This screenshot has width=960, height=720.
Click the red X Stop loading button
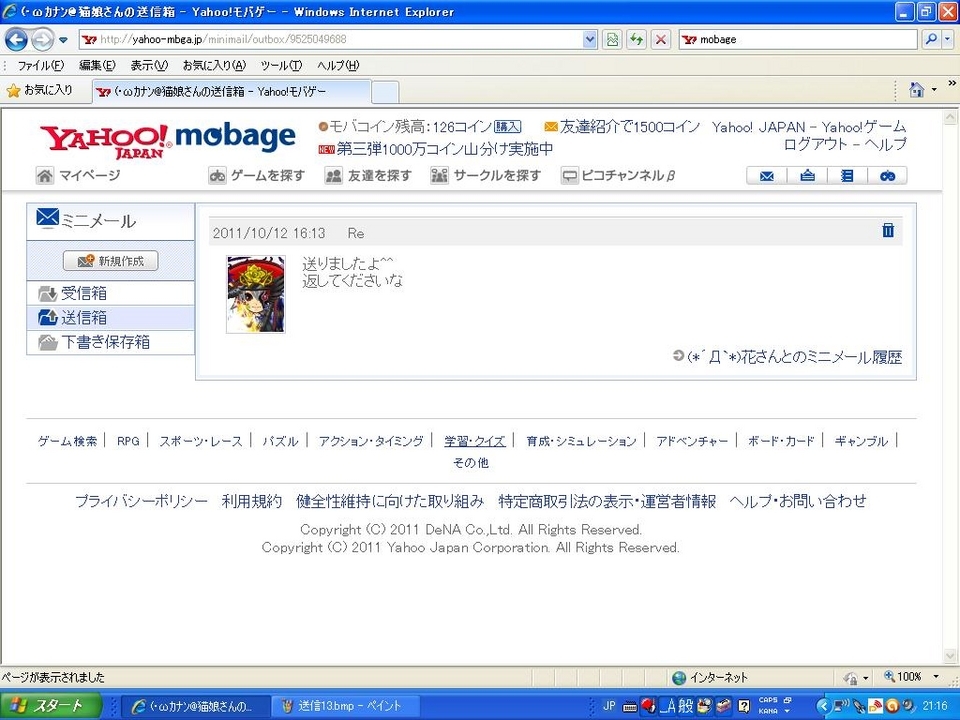pos(661,40)
